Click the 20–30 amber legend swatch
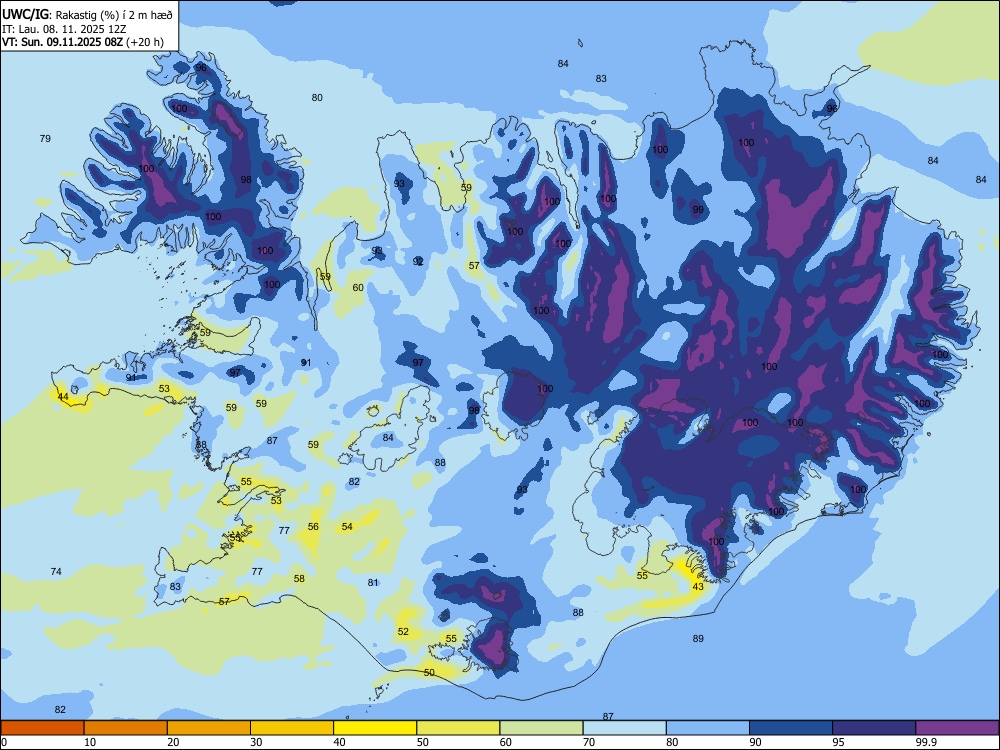The width and height of the screenshot is (1000, 750). click(x=209, y=728)
